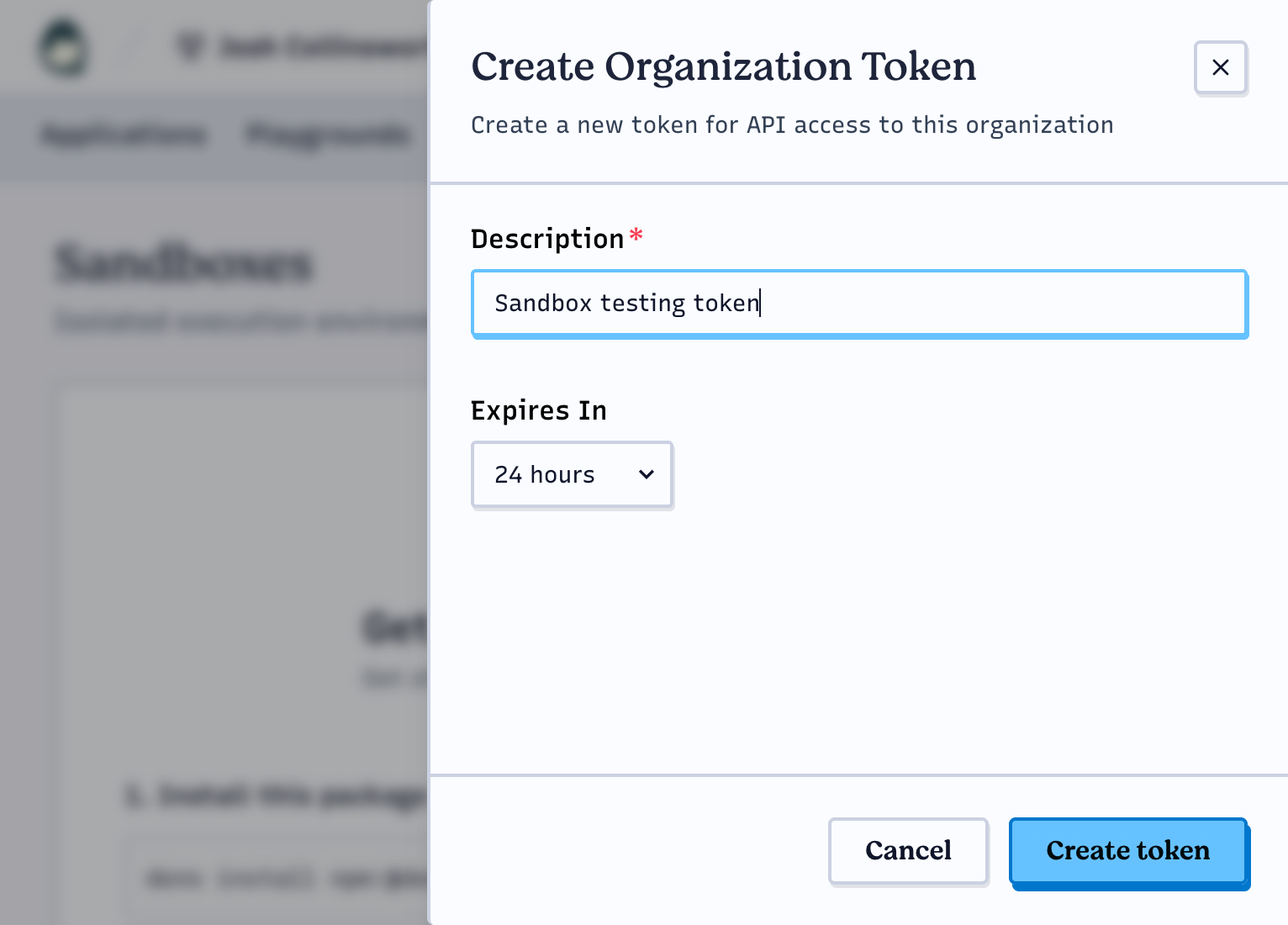This screenshot has width=1288, height=925.
Task: Click the Sandboxes page heading
Action: (183, 263)
